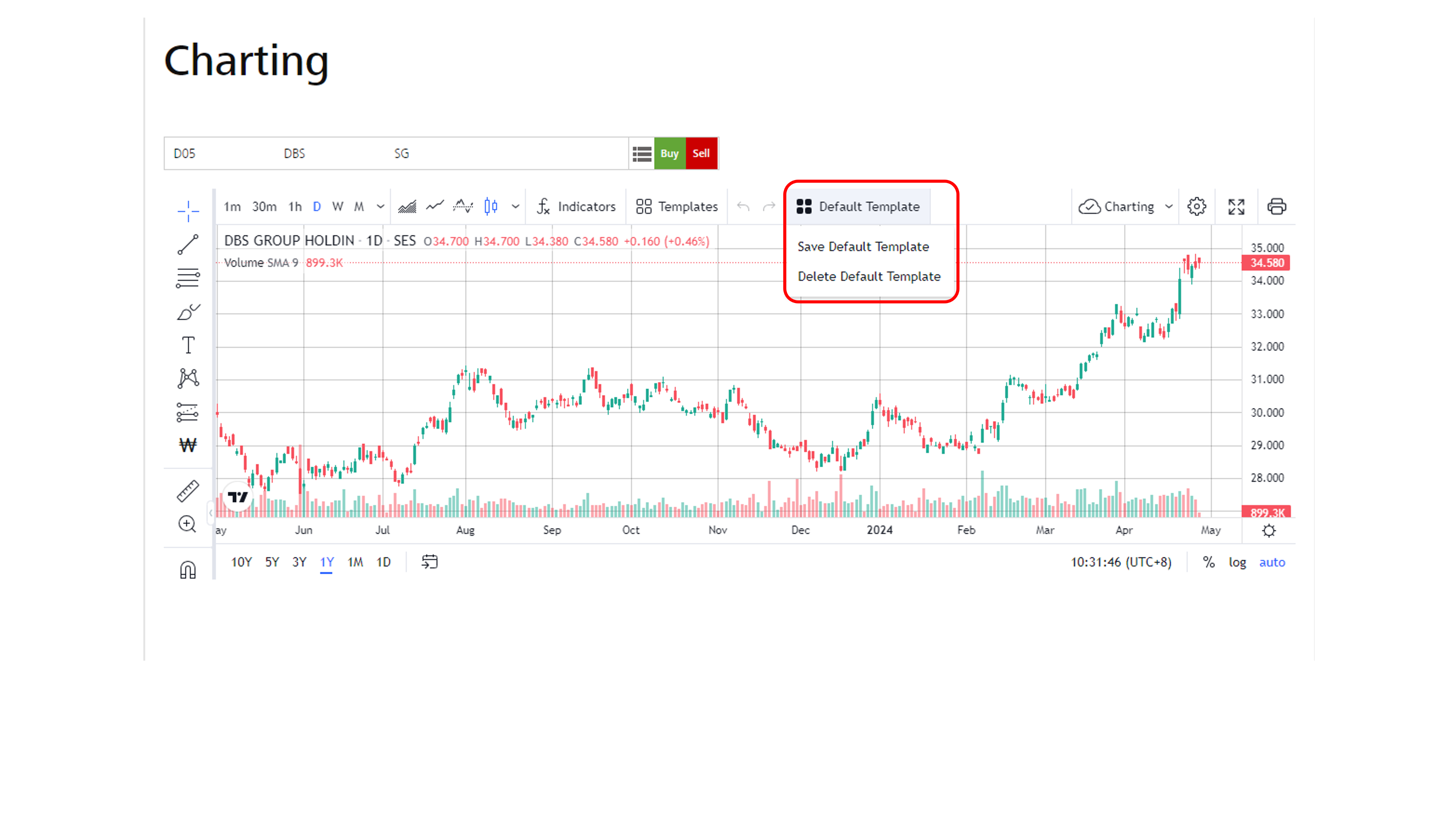Select the Text annotation tool
The height and width of the screenshot is (839, 1456).
tap(188, 345)
